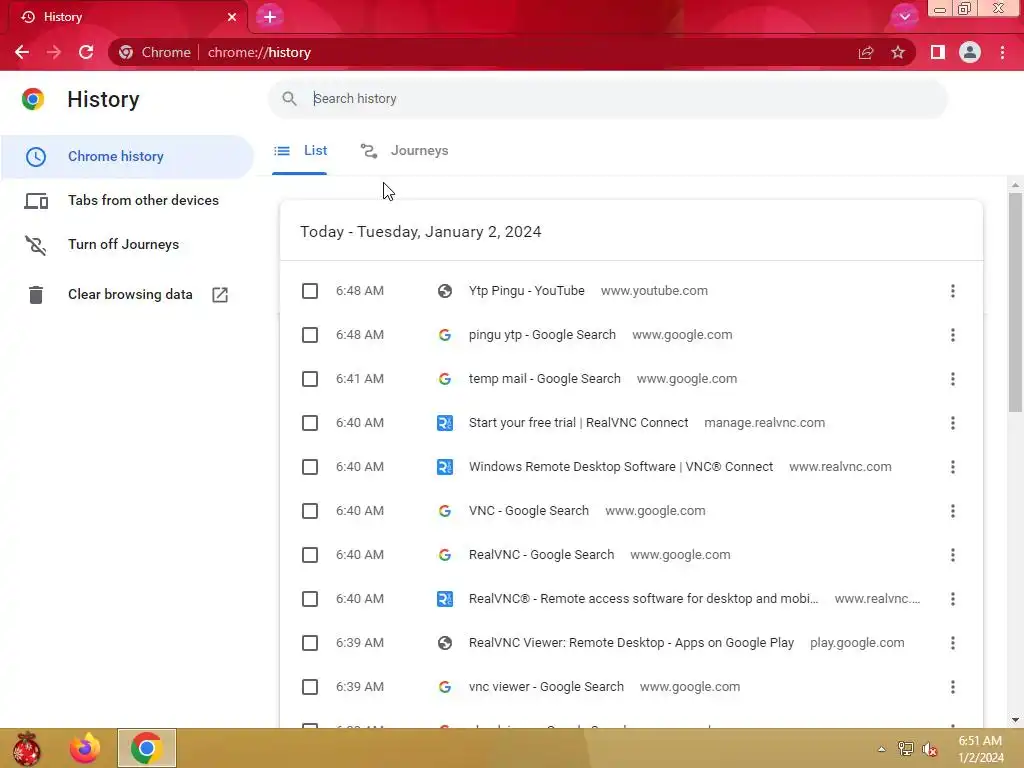Click the magnifier icon in Search history
The width and height of the screenshot is (1024, 768).
coord(289,99)
